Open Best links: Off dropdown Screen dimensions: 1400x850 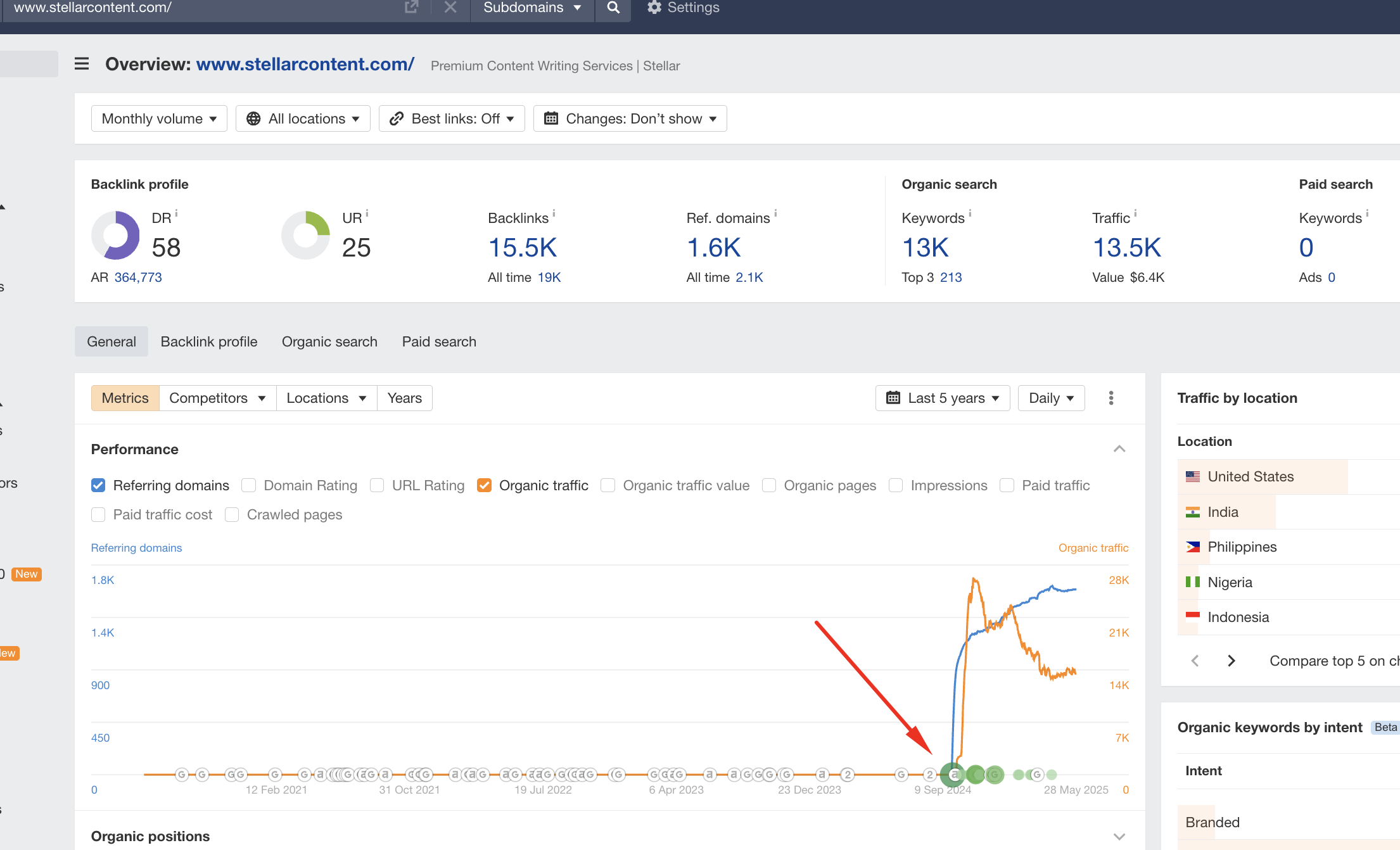(452, 118)
